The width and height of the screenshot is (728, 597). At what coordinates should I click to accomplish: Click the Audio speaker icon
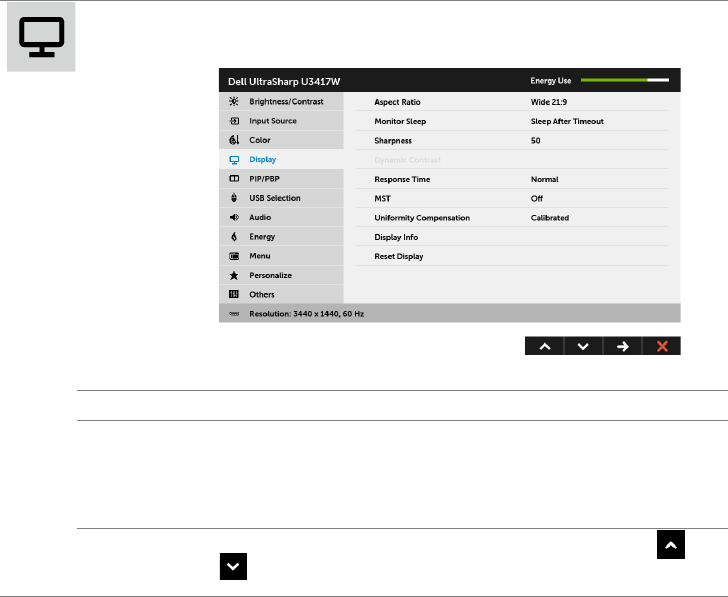(234, 217)
